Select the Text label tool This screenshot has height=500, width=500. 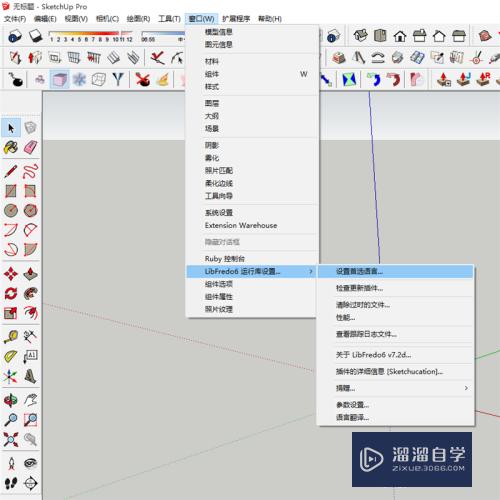(30, 356)
